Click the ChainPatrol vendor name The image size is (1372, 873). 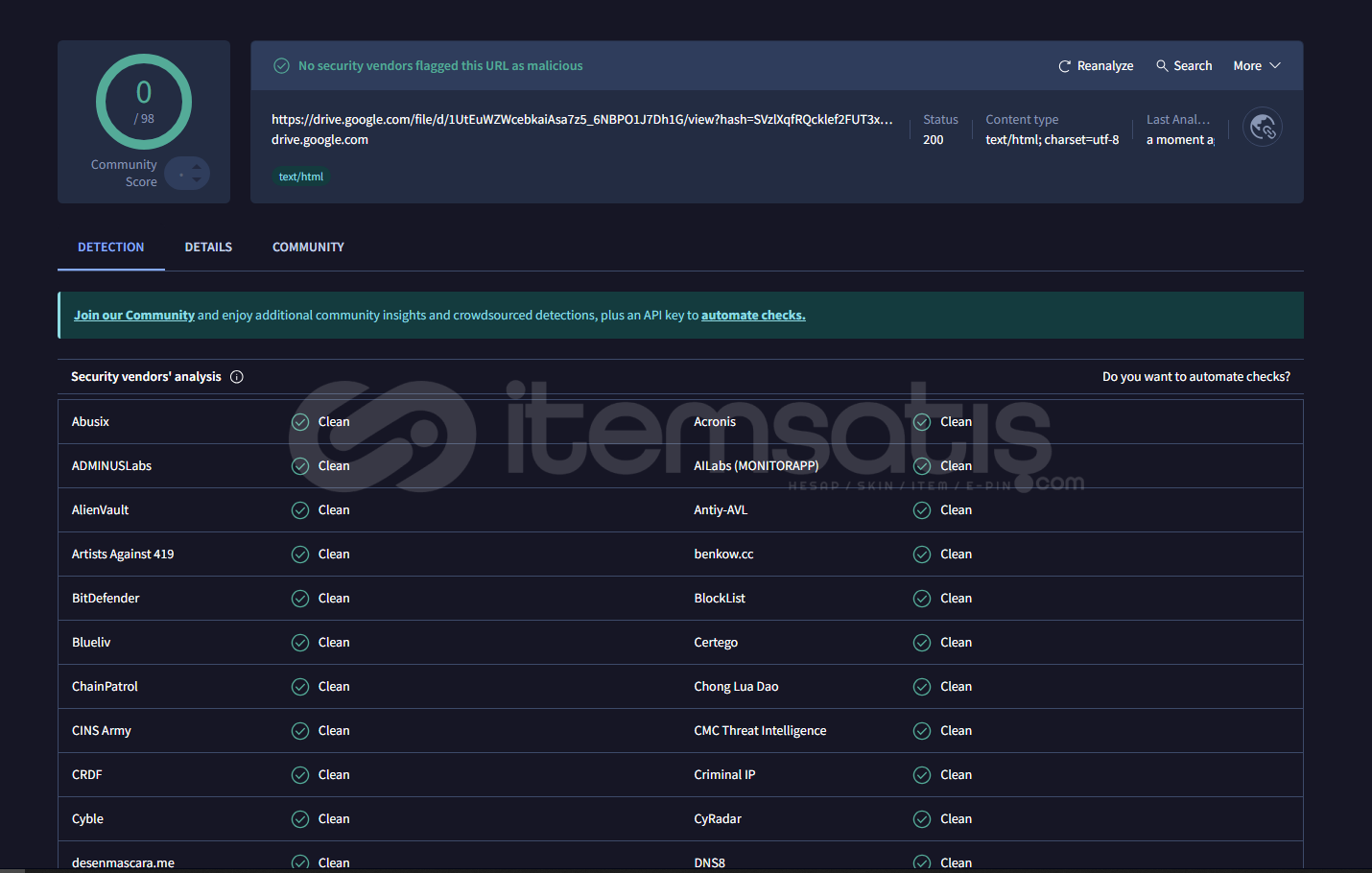tap(105, 687)
